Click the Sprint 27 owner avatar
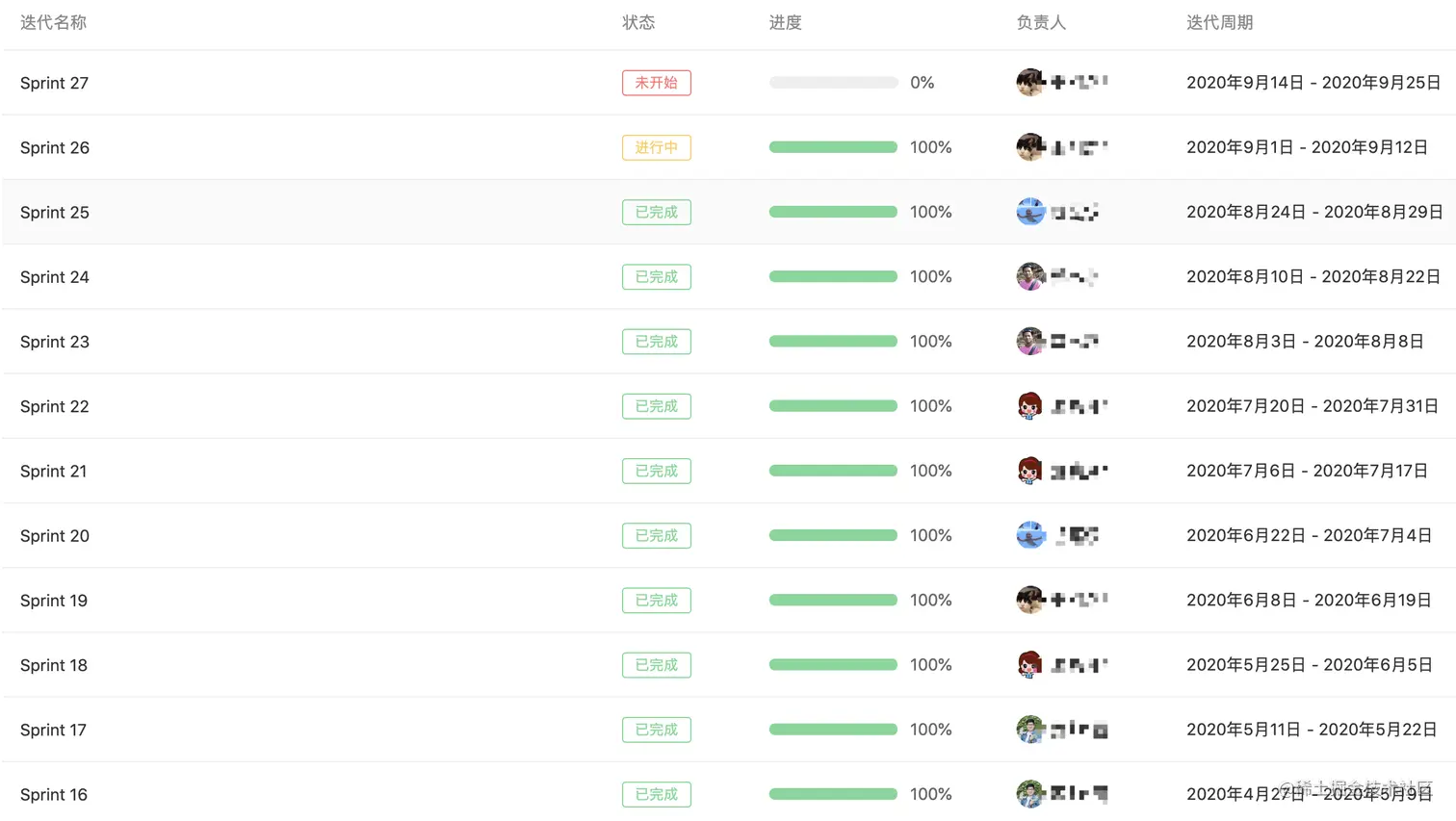 (x=1030, y=83)
